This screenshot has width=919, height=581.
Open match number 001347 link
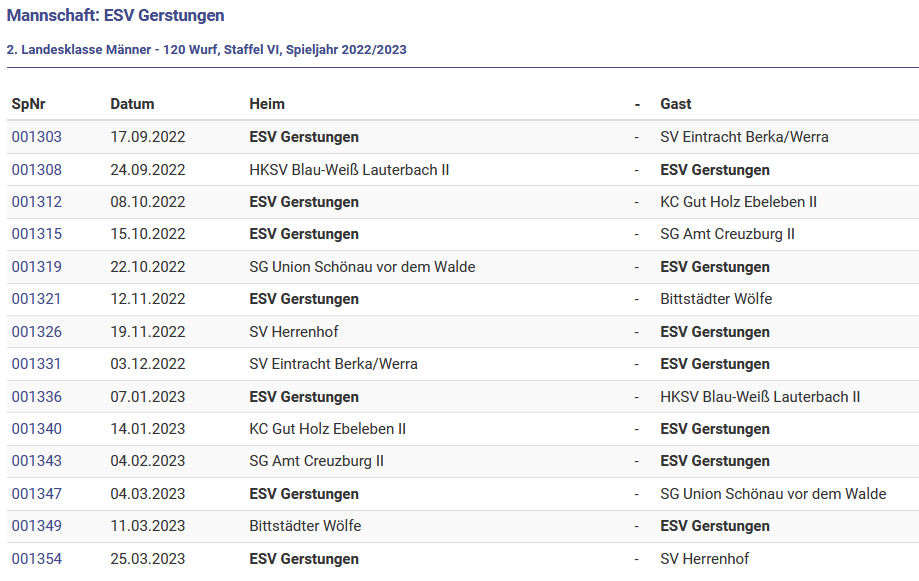click(x=36, y=494)
